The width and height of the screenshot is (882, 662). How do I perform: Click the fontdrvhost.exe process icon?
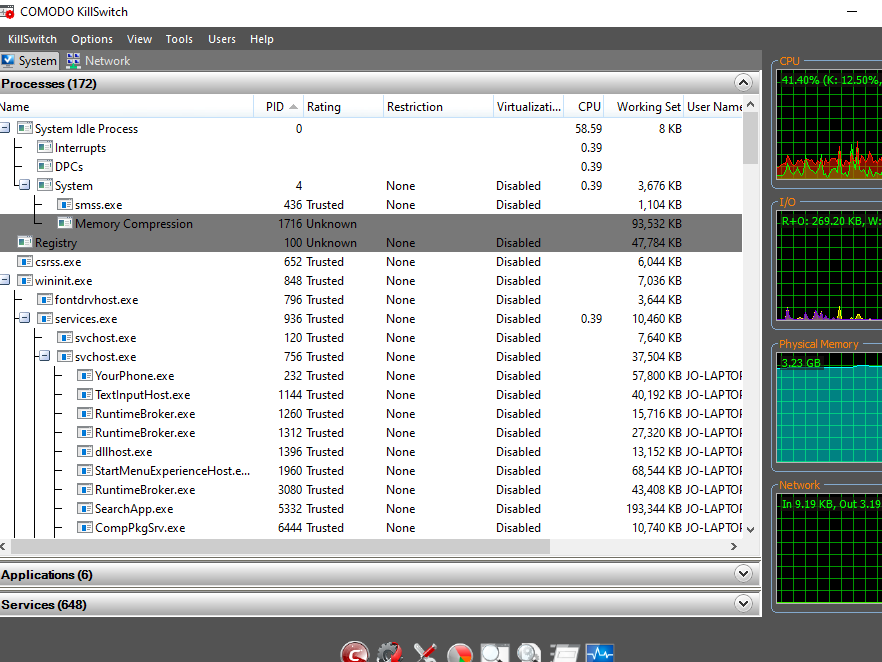[45, 300]
